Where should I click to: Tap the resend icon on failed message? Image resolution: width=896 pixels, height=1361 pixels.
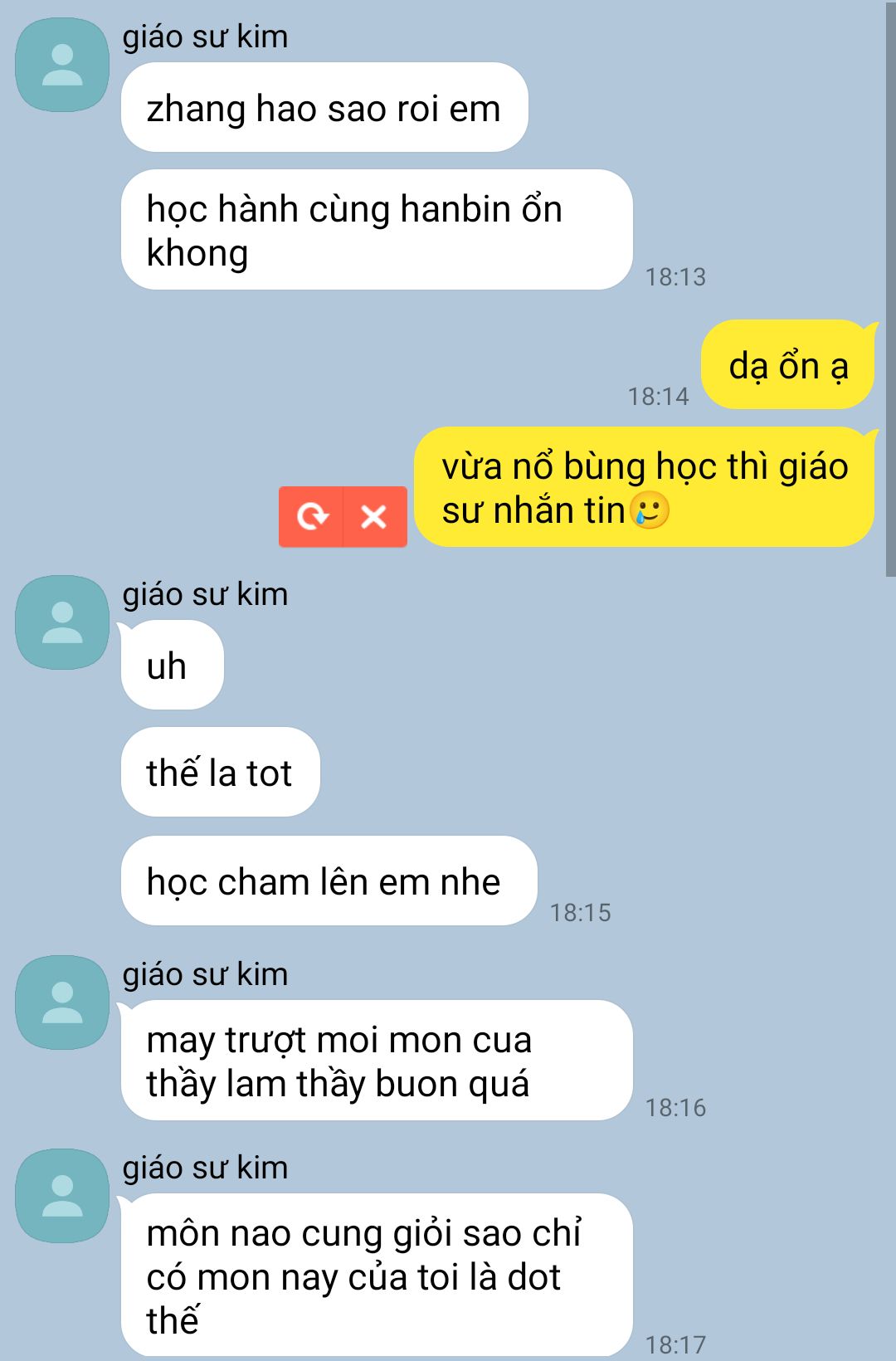click(x=312, y=516)
